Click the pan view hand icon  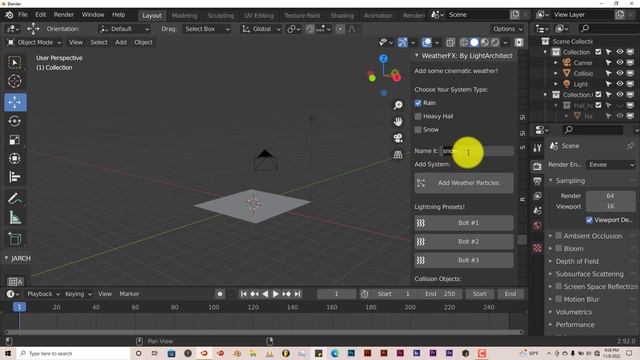(x=398, y=122)
